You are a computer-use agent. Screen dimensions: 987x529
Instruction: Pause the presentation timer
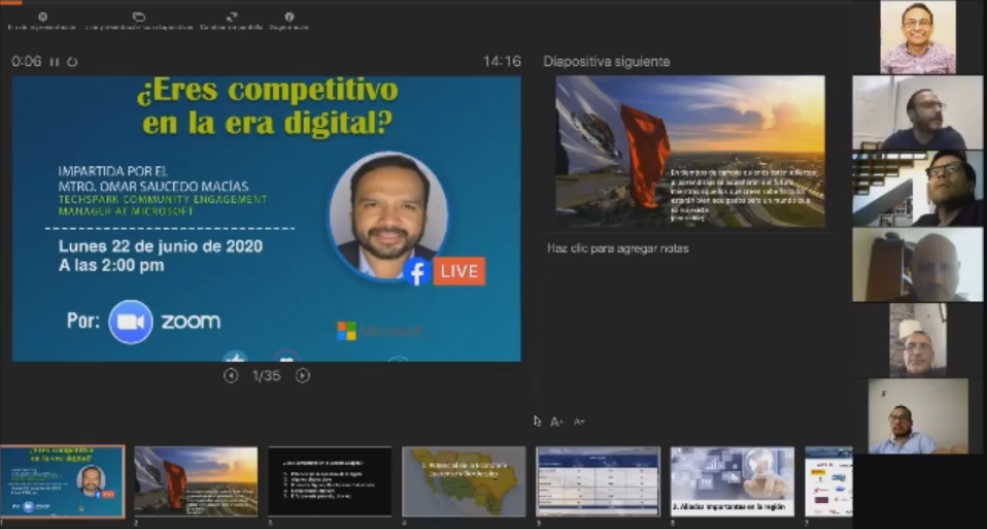tap(55, 62)
